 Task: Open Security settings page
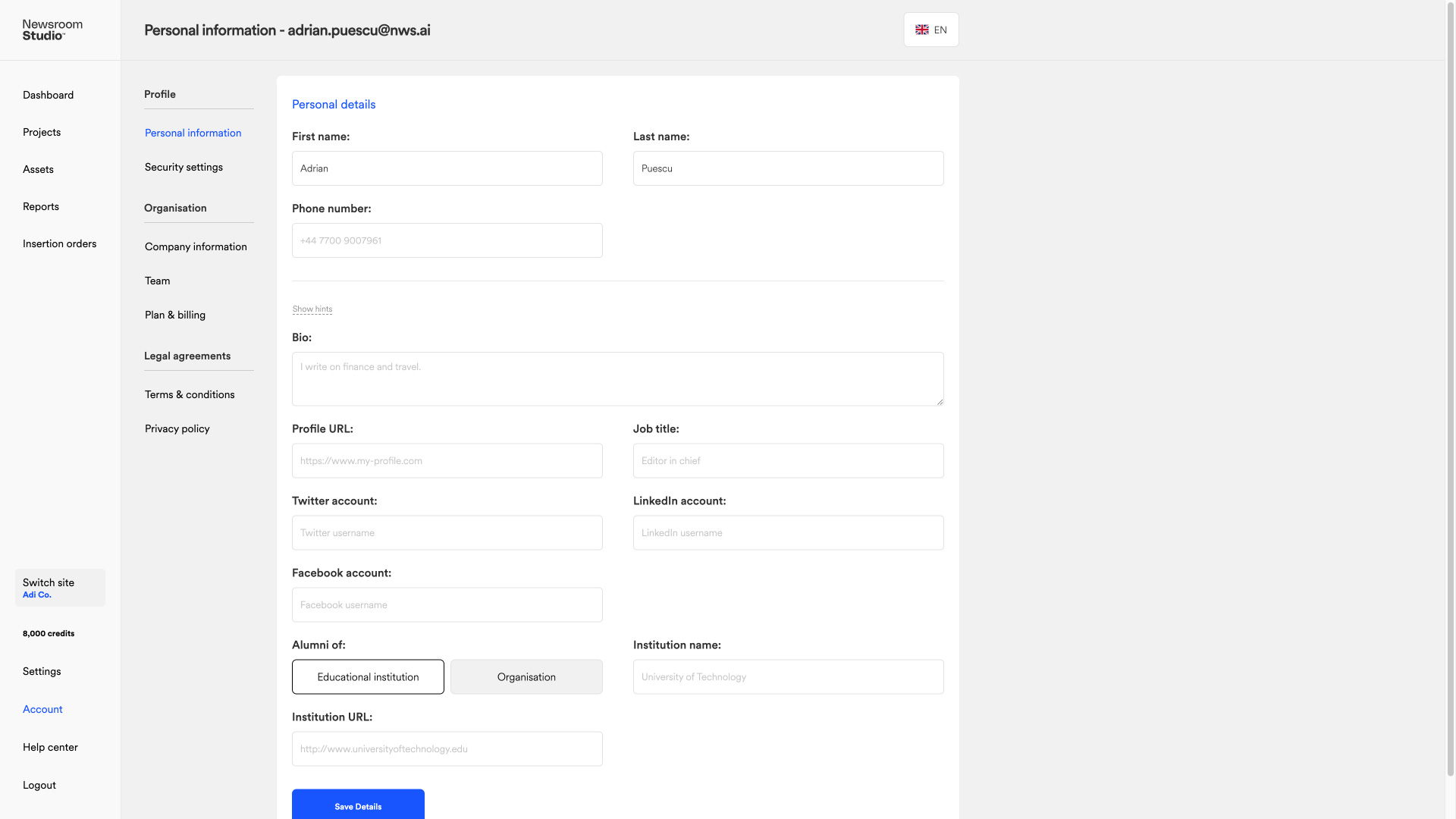point(184,167)
